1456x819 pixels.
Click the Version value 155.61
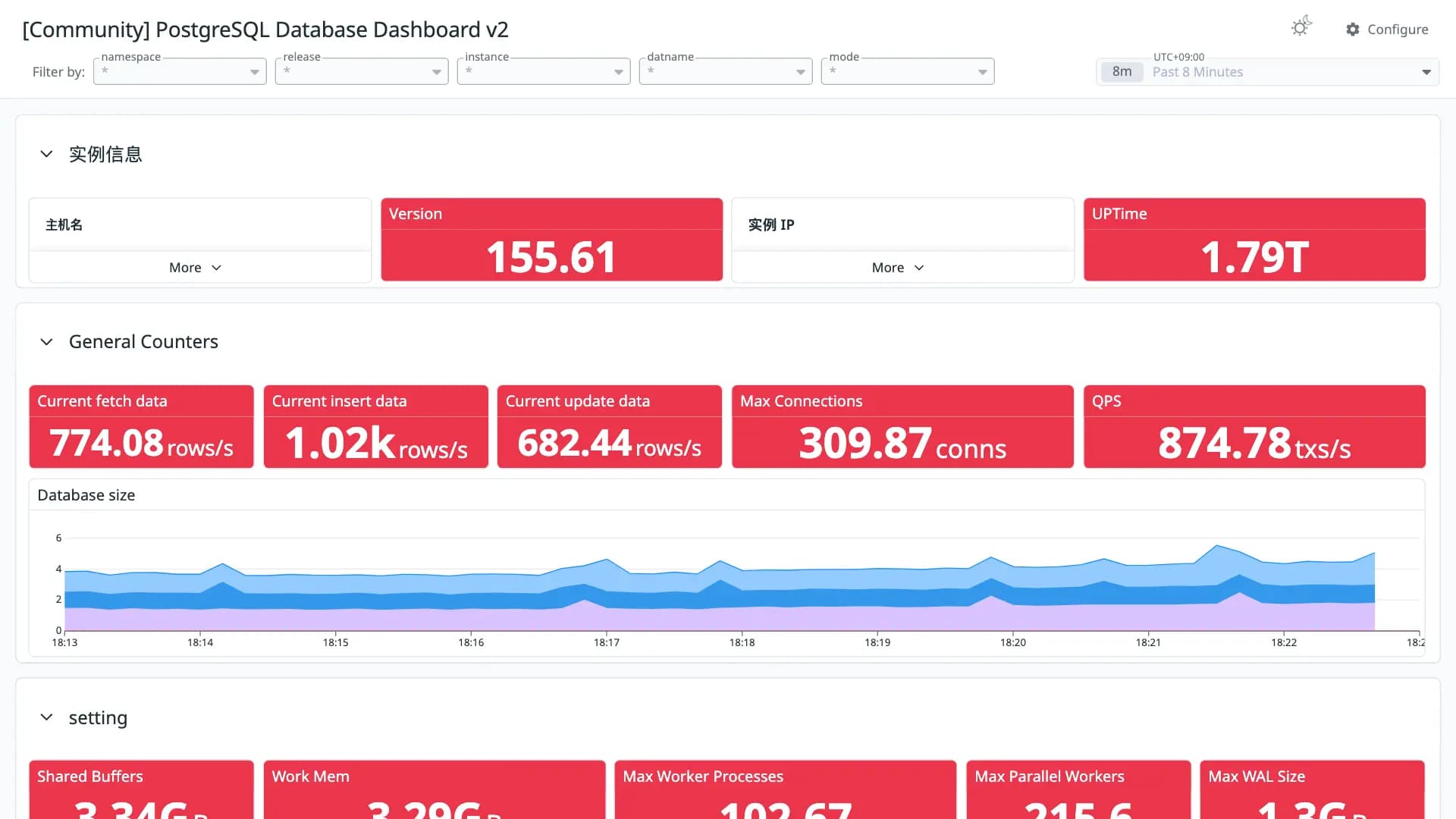551,257
